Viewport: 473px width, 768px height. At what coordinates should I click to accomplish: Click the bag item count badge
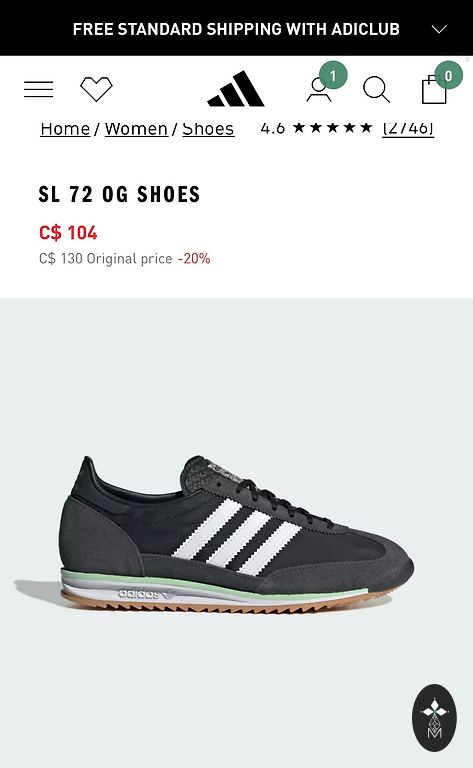[x=449, y=75]
